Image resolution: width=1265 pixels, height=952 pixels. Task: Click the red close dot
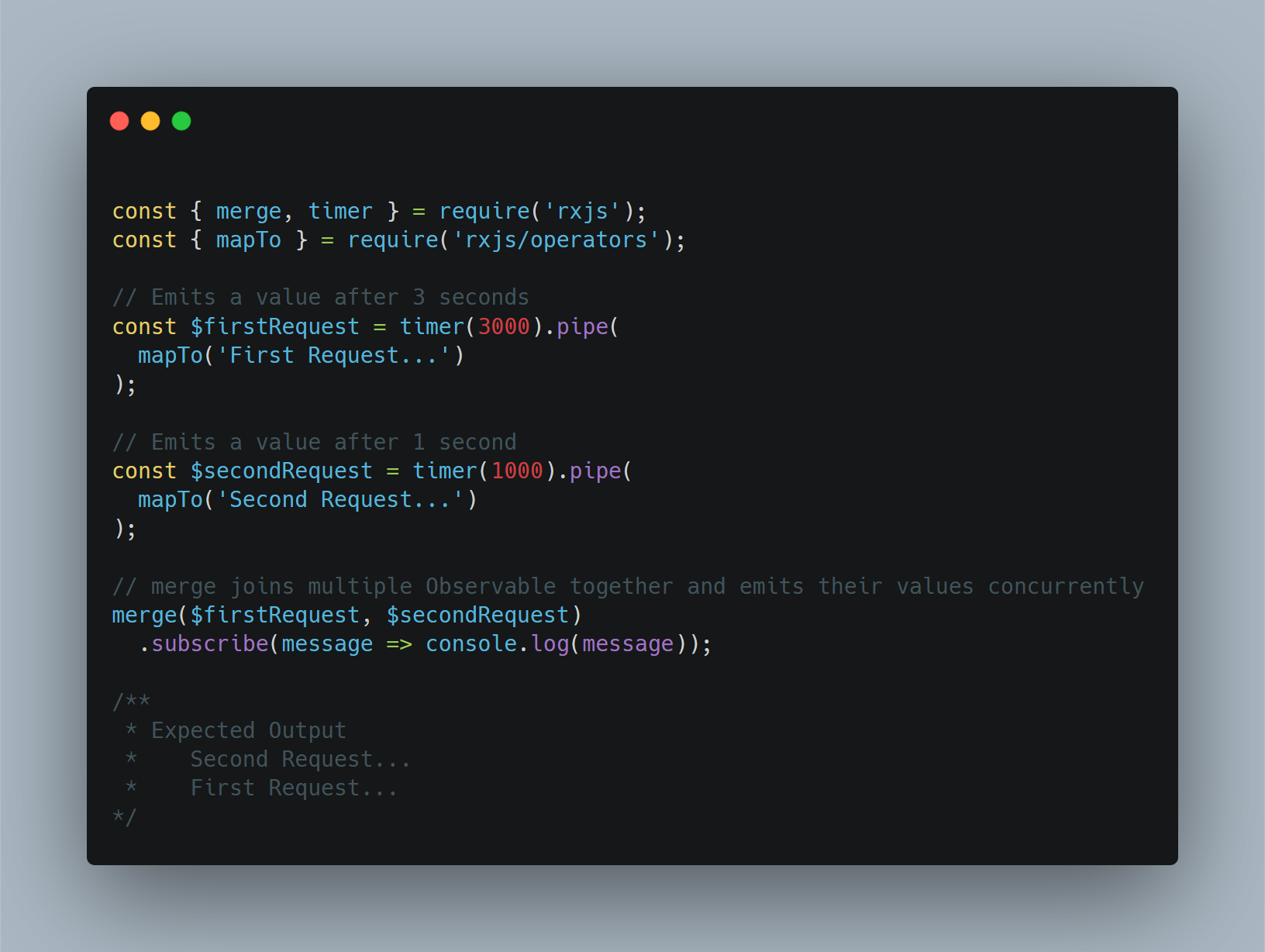tap(119, 121)
